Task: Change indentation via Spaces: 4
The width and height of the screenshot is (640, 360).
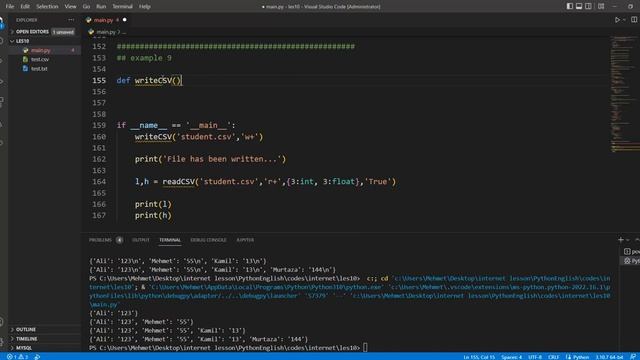Action: click(x=511, y=357)
